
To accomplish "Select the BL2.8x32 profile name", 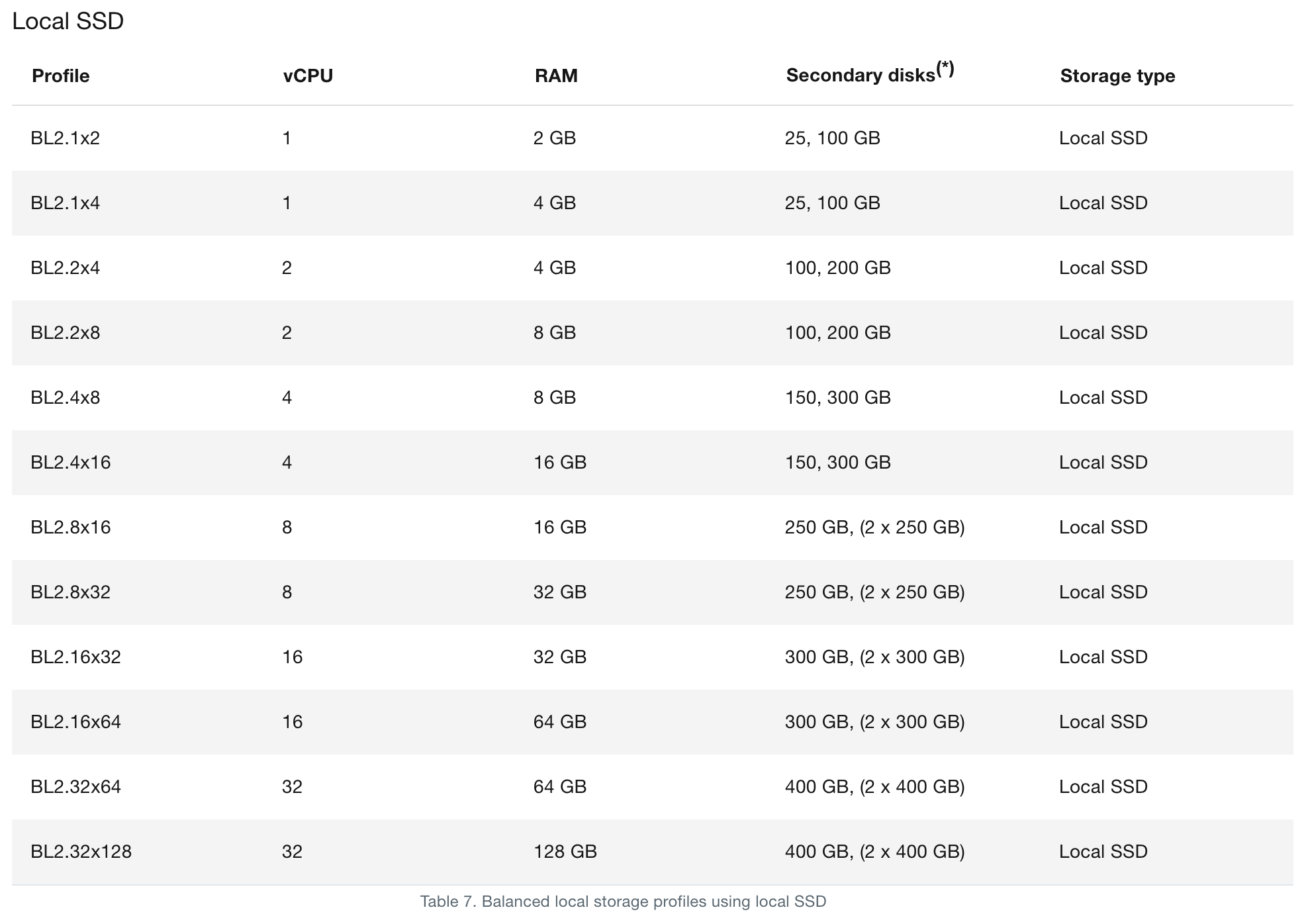I will (x=70, y=592).
